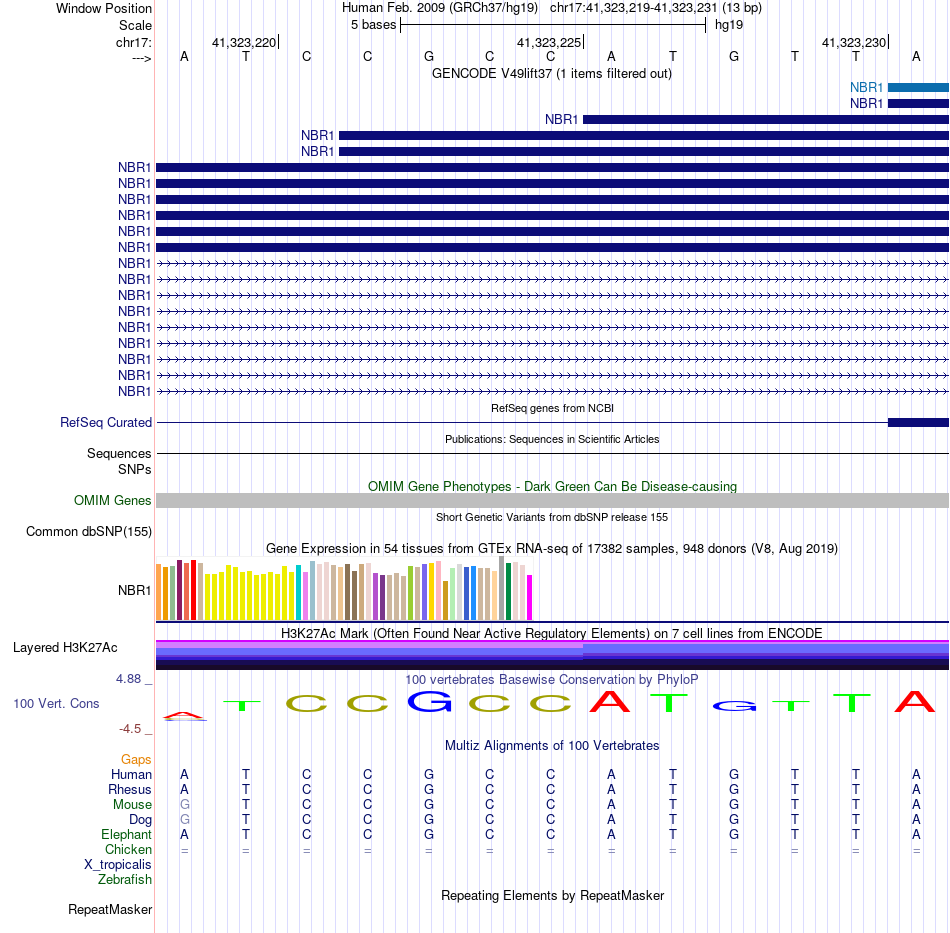This screenshot has width=950, height=933.
Task: Open the GENCODE V49lift37 track title
Action: (x=551, y=74)
